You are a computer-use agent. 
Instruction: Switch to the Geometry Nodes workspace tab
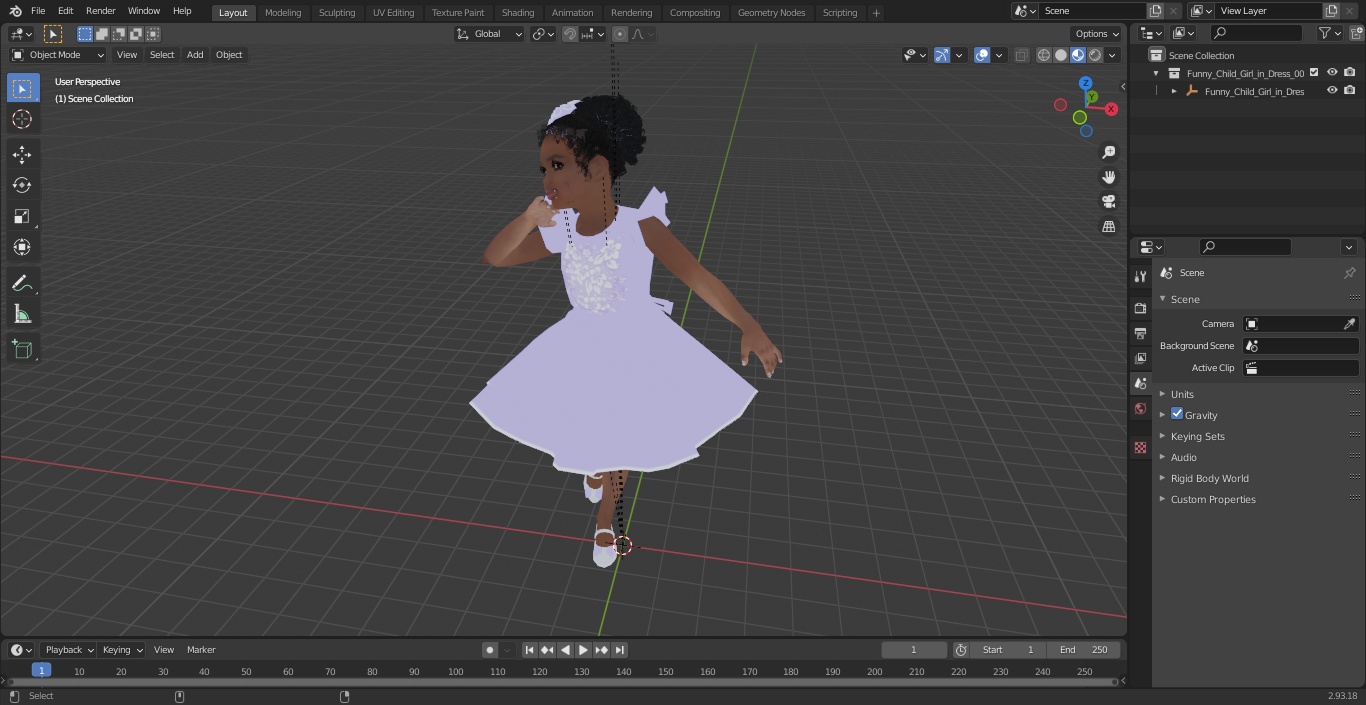pyautogui.click(x=771, y=13)
